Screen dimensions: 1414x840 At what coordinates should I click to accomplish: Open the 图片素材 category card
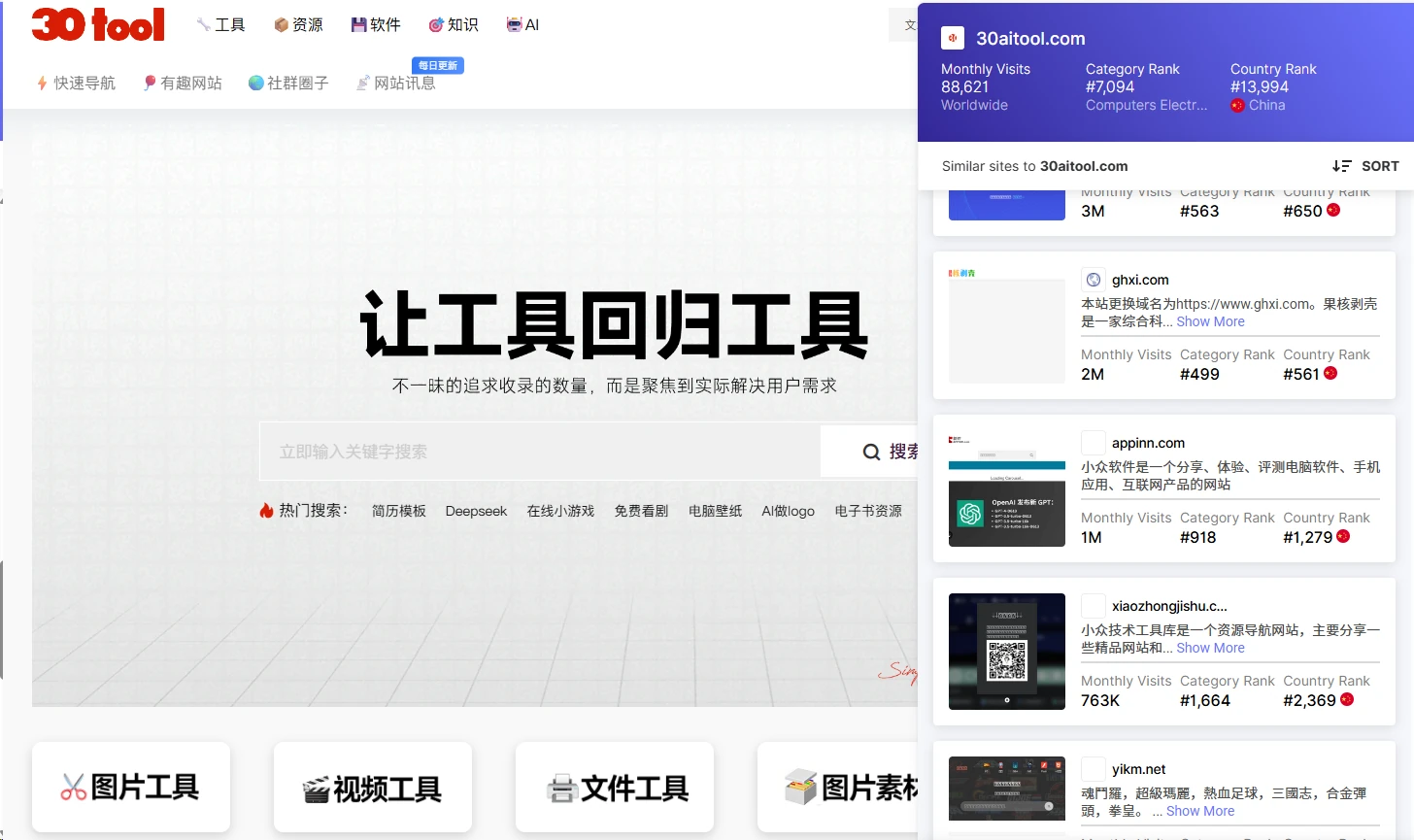tap(837, 788)
